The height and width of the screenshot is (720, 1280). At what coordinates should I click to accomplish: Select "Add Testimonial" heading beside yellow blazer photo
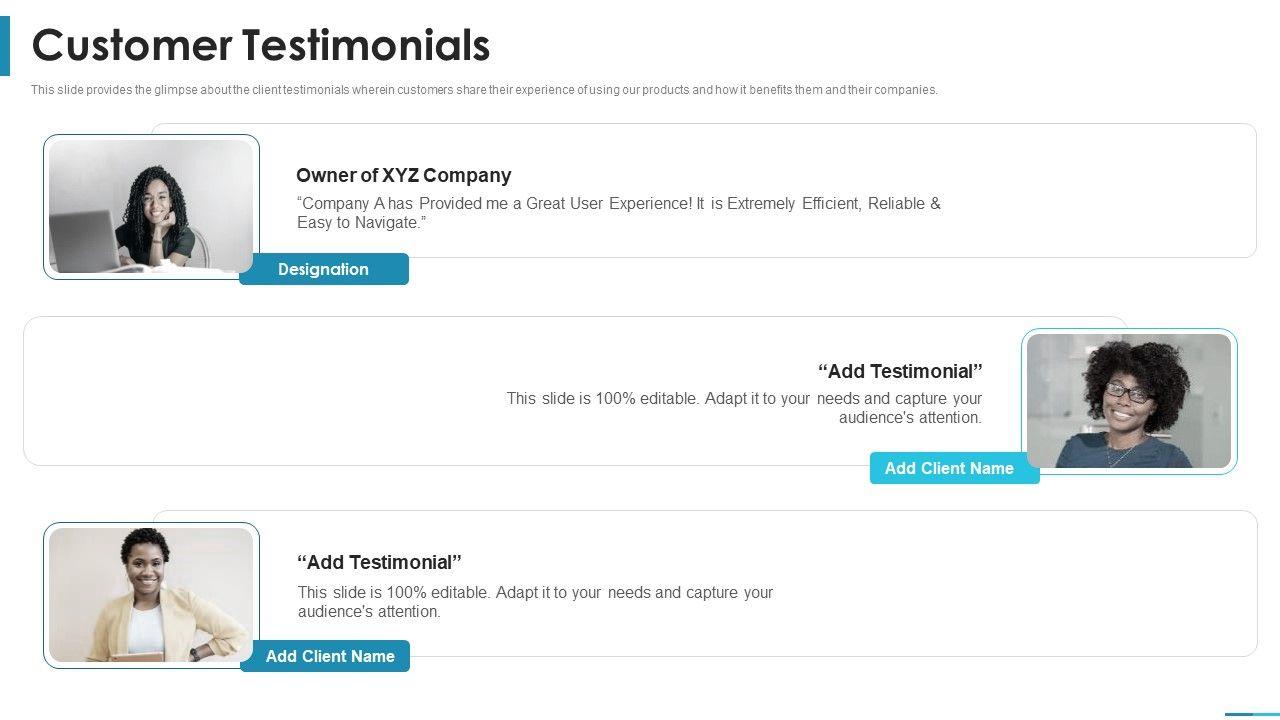(380, 563)
